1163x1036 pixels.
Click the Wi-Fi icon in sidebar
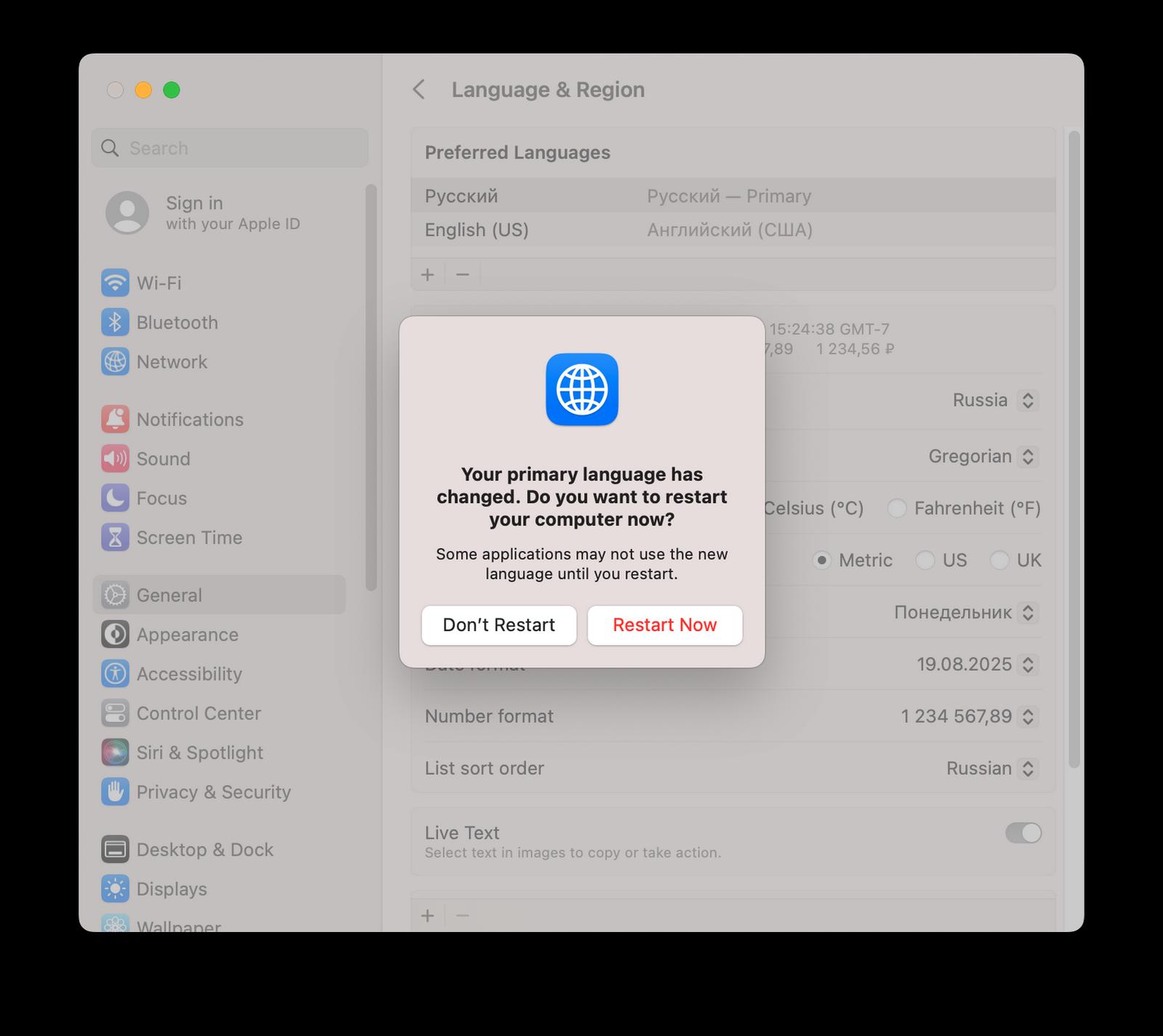coord(115,283)
